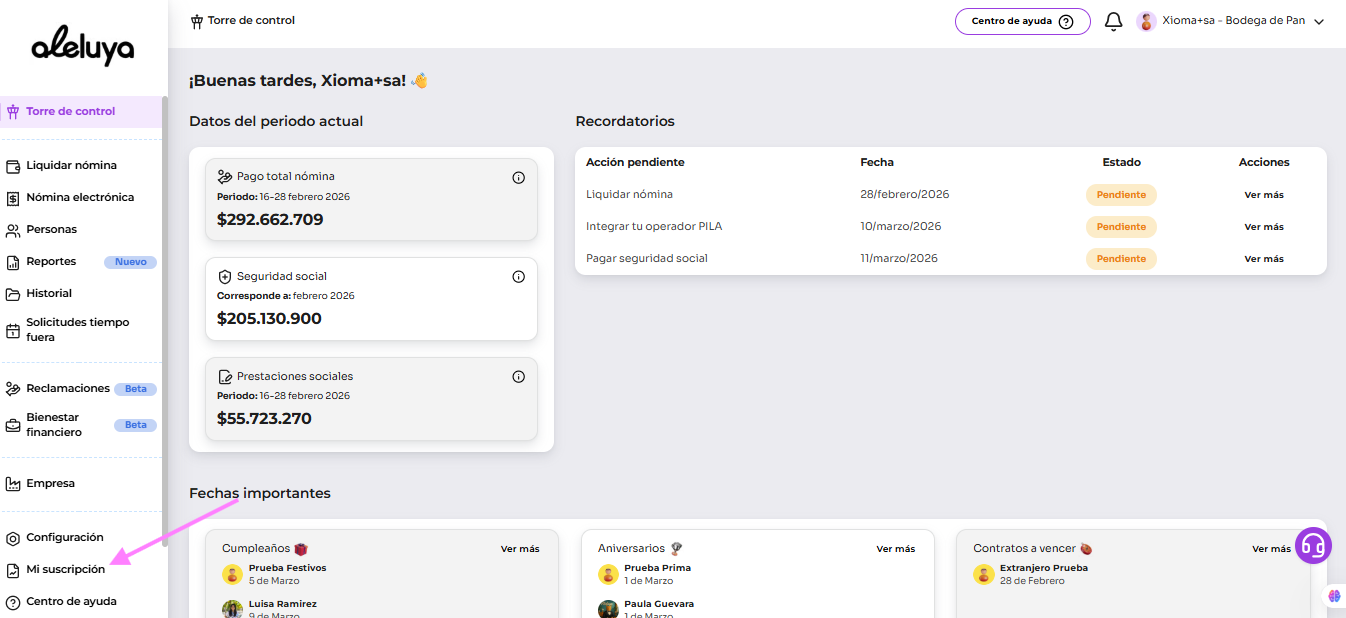Viewport: 1346px width, 618px height.
Task: Open Prueba Festivos birthday entry
Action: (287, 568)
